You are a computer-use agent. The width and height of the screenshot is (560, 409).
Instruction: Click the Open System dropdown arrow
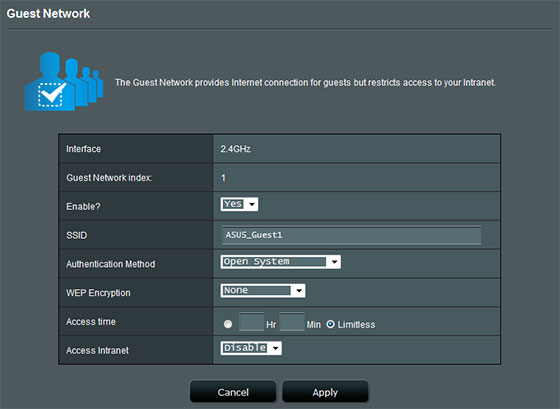334,262
